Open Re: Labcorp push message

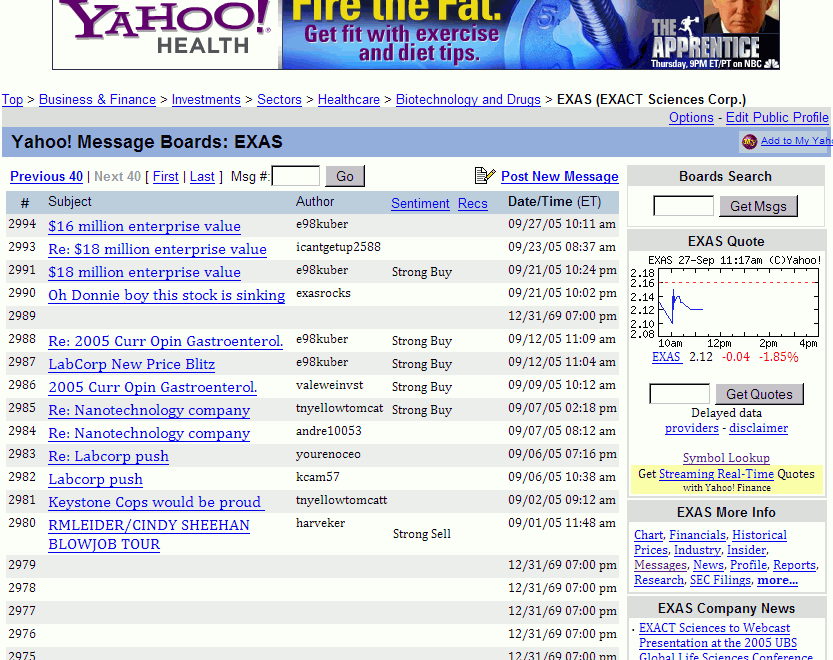click(x=108, y=456)
